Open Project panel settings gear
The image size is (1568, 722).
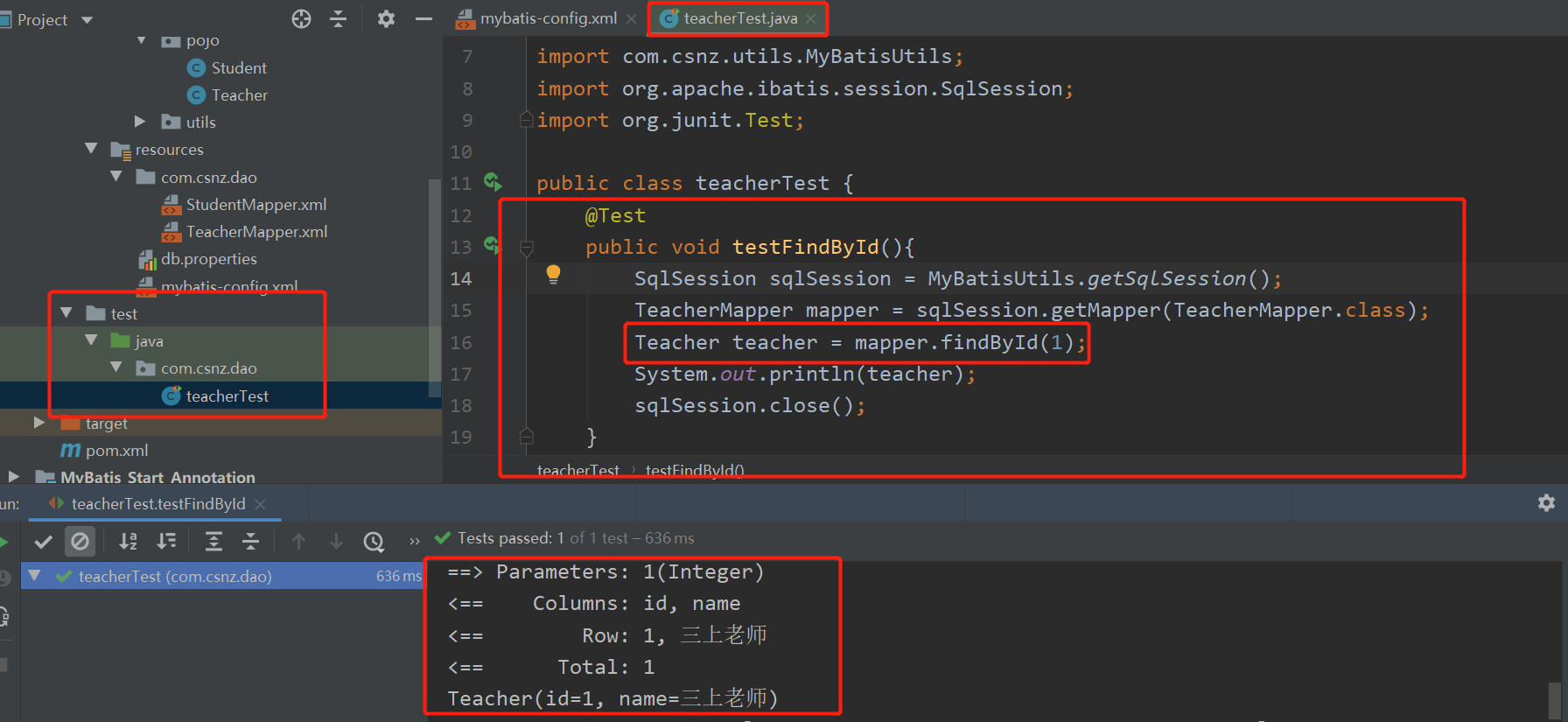tap(386, 19)
